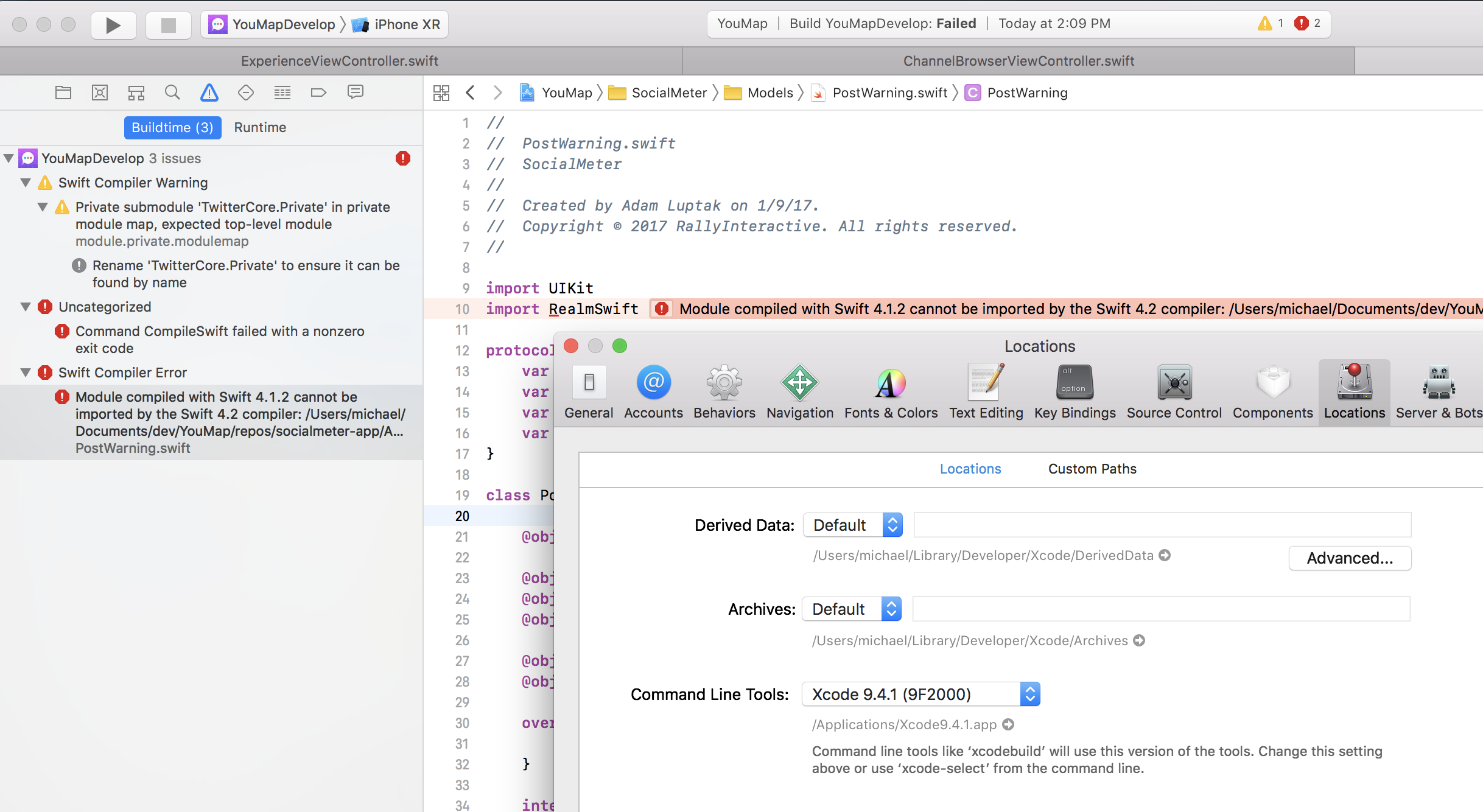Click the Run build play button
The width and height of the screenshot is (1483, 812).
pyautogui.click(x=113, y=25)
